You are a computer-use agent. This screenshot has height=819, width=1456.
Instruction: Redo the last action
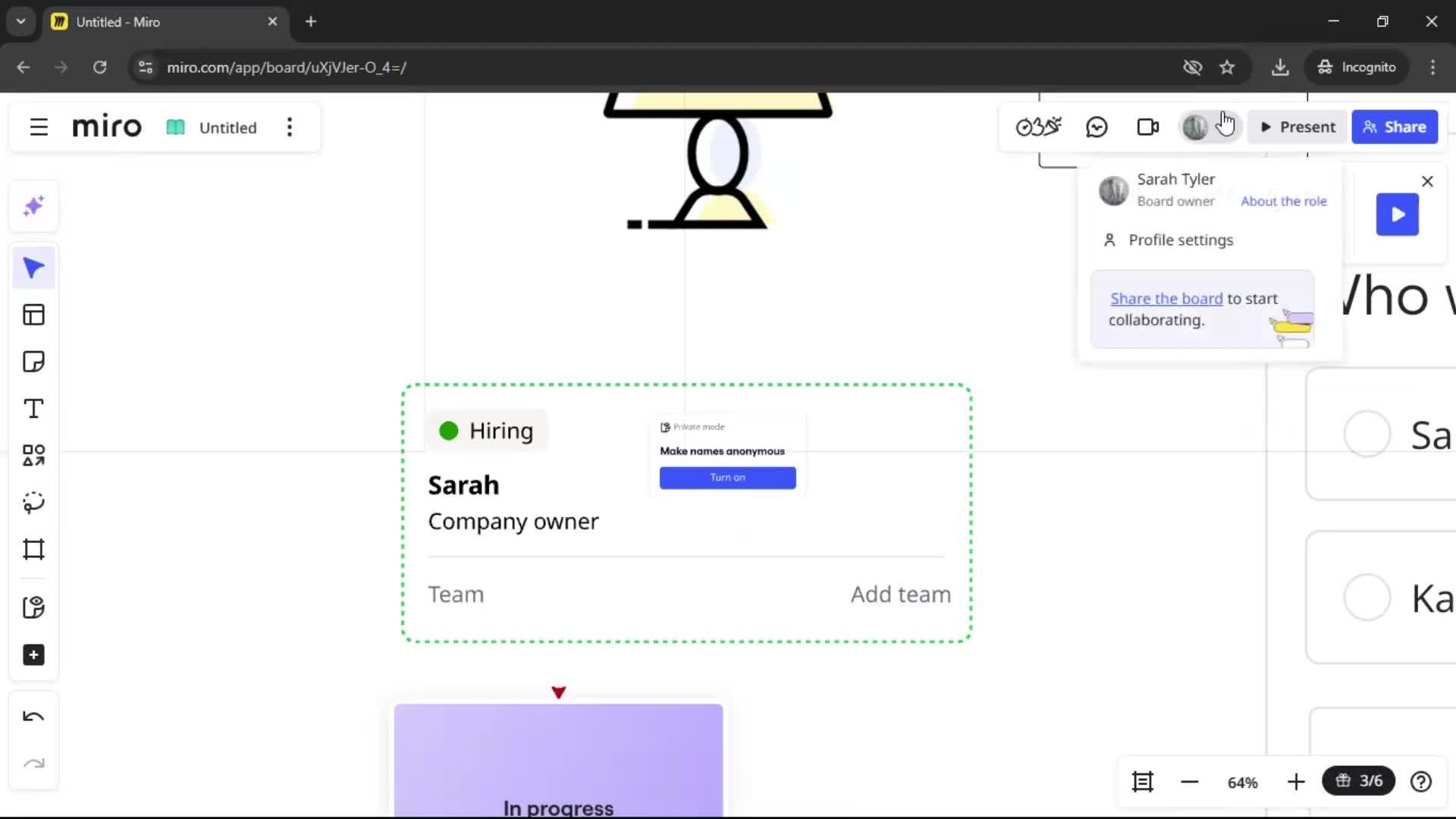(33, 764)
